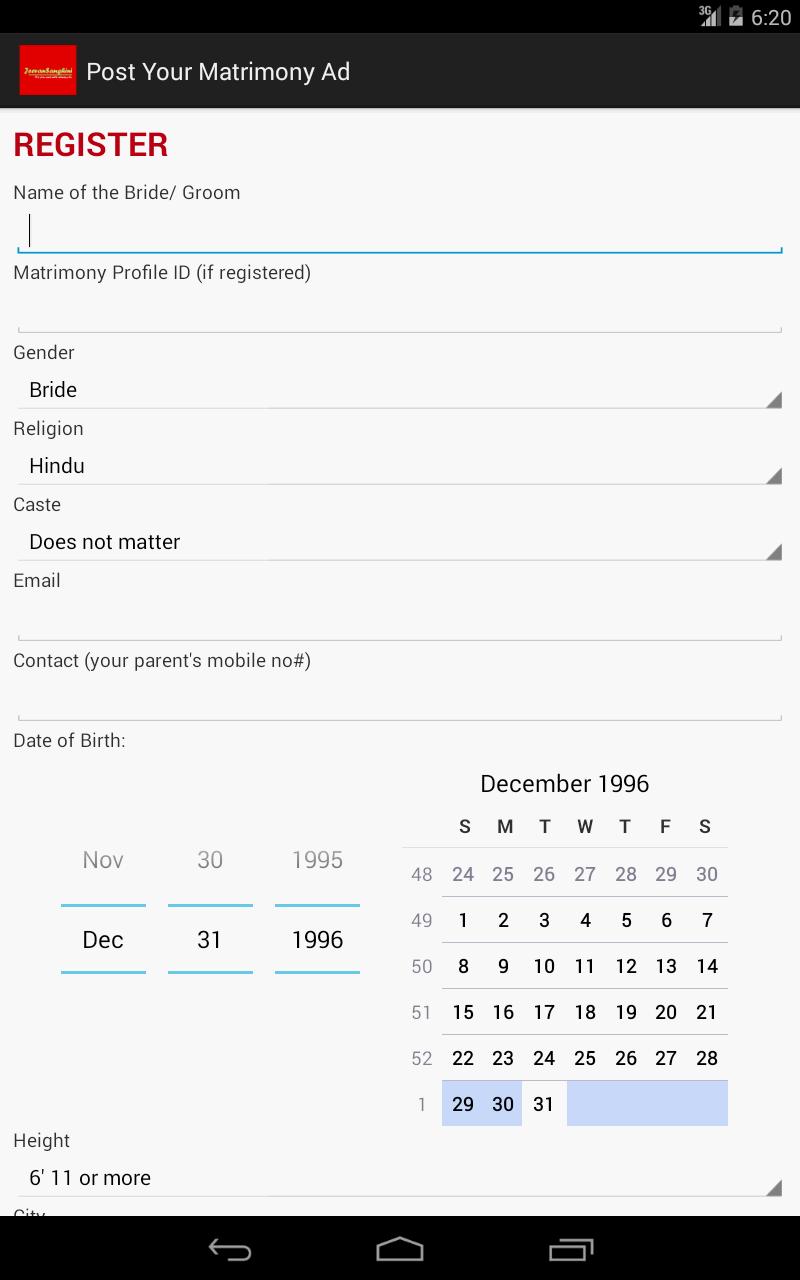Choose November 24 in the calendar grid
The height and width of the screenshot is (1280, 800).
click(463, 874)
